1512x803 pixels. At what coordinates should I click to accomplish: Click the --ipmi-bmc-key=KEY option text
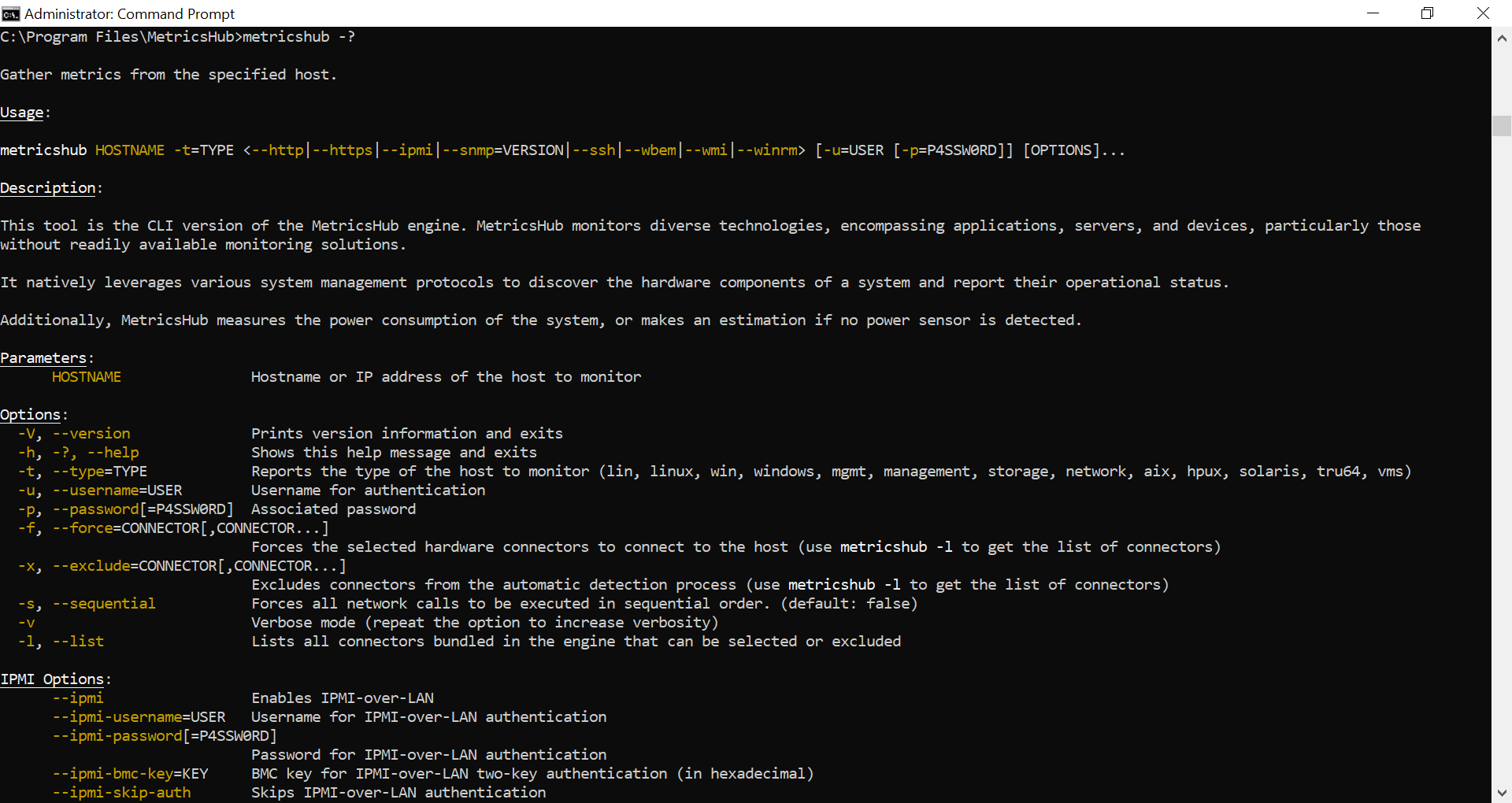[130, 774]
